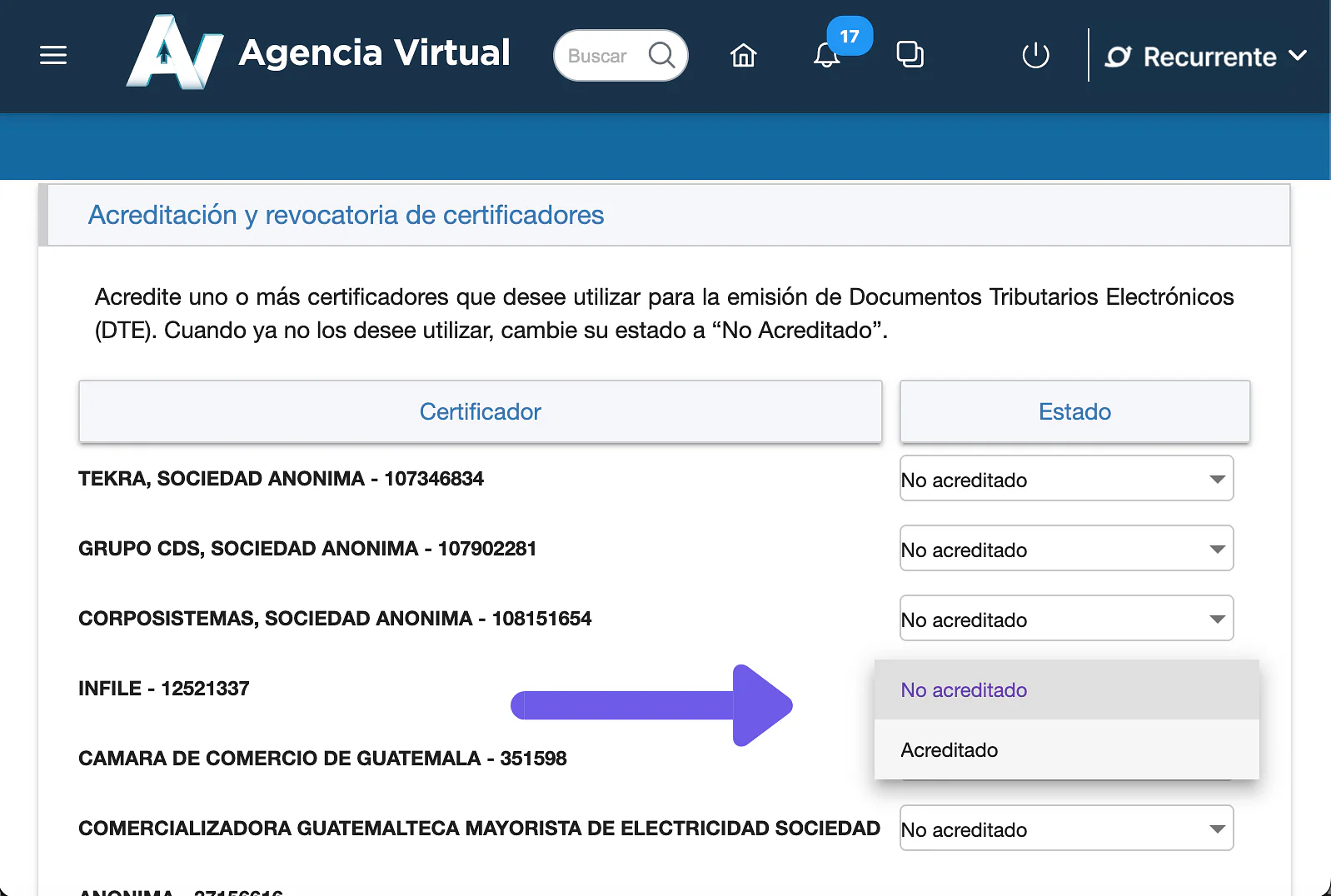Select 'No acreditado' option in open list
Screen dimensions: 1331x896
tap(1066, 689)
